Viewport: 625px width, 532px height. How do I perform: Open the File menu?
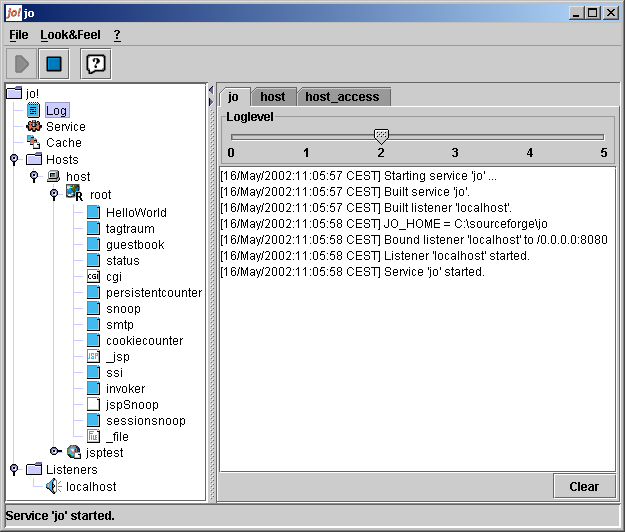(19, 35)
